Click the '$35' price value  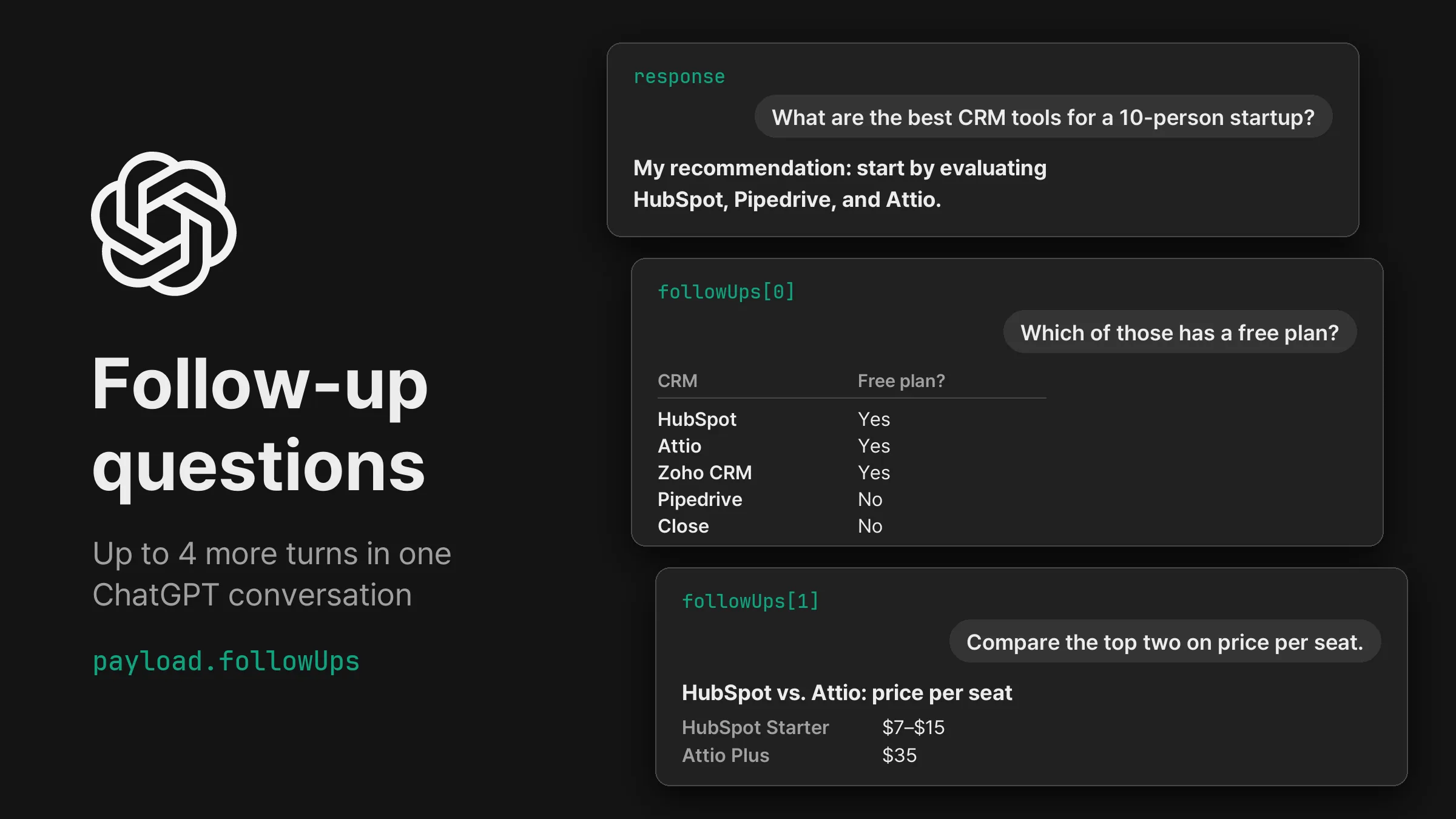(x=899, y=755)
